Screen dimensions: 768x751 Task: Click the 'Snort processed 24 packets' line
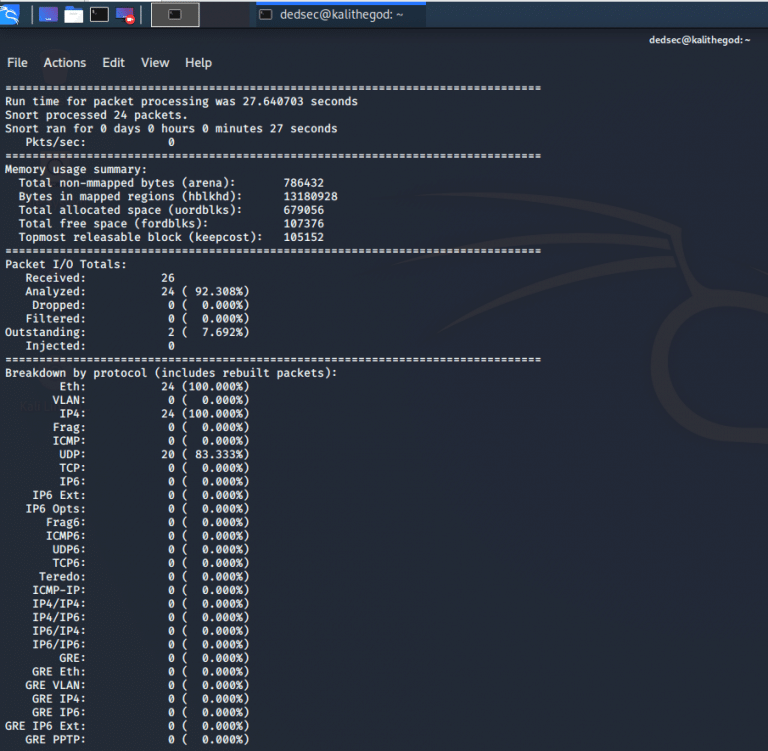pos(96,115)
